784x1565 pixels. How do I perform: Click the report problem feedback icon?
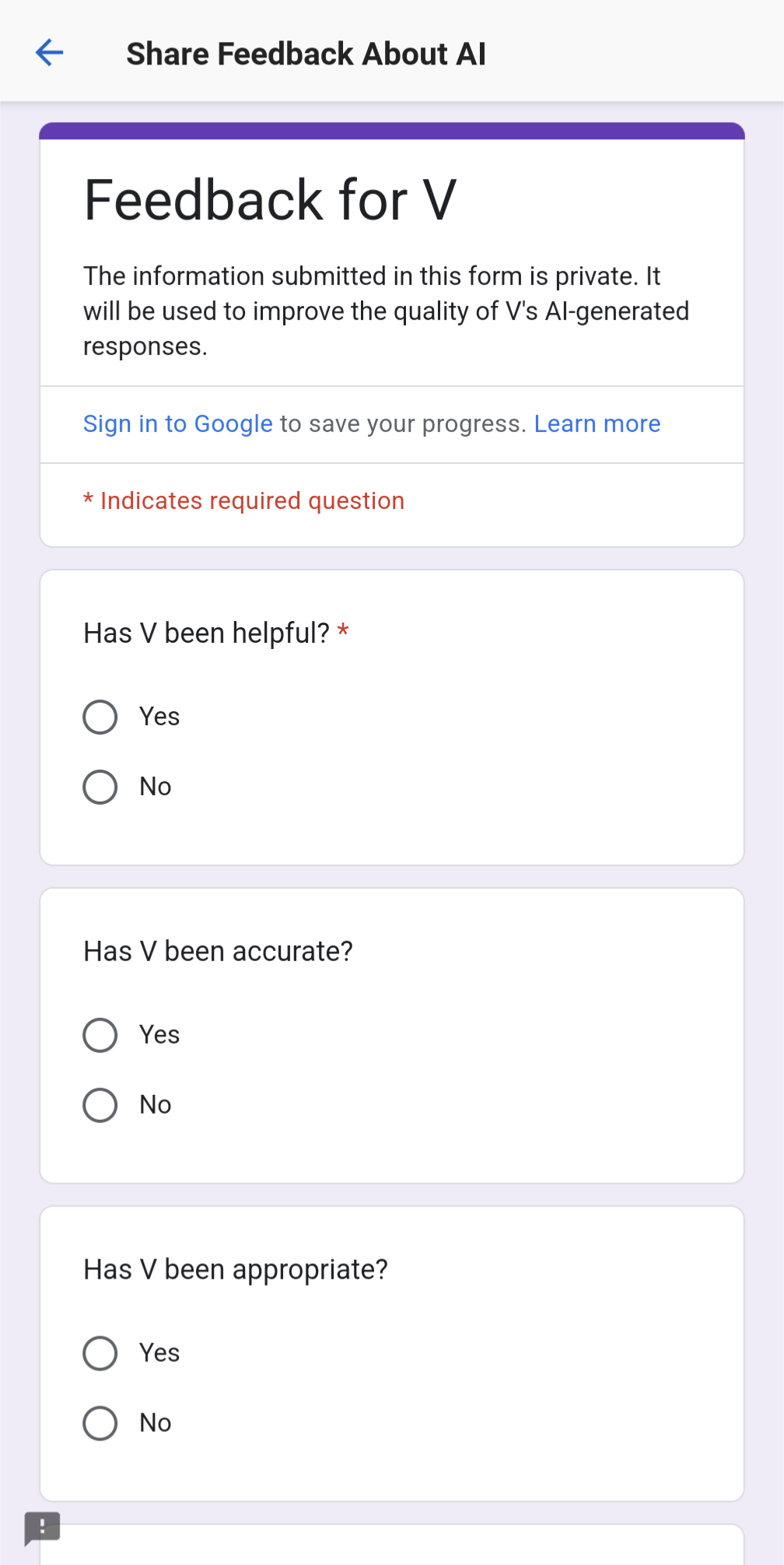[42, 1528]
